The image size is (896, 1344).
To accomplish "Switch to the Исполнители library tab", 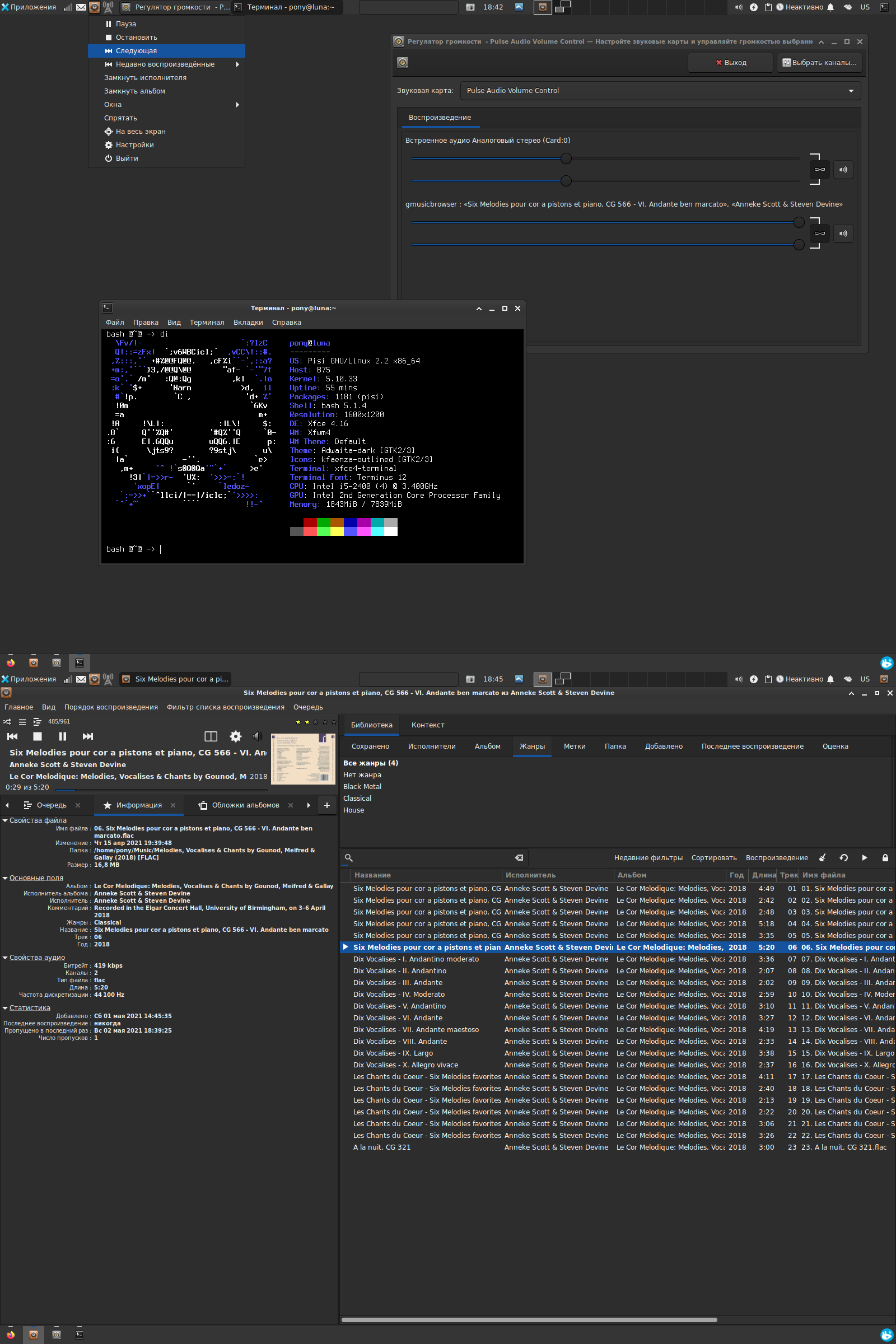I will pyautogui.click(x=431, y=746).
